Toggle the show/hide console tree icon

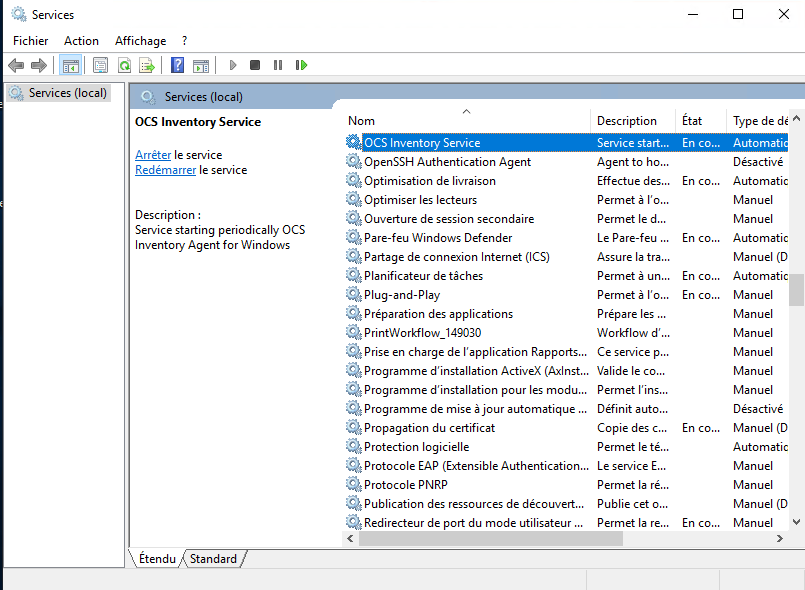pyautogui.click(x=70, y=65)
